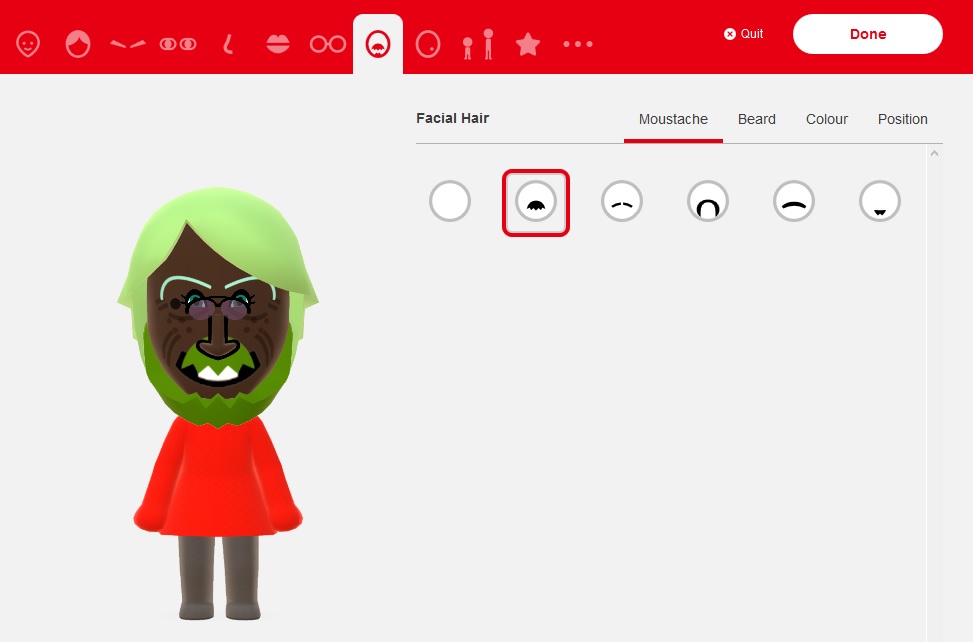Click the scrollbar up arrow
Screen dimensions: 973x642
(935, 153)
